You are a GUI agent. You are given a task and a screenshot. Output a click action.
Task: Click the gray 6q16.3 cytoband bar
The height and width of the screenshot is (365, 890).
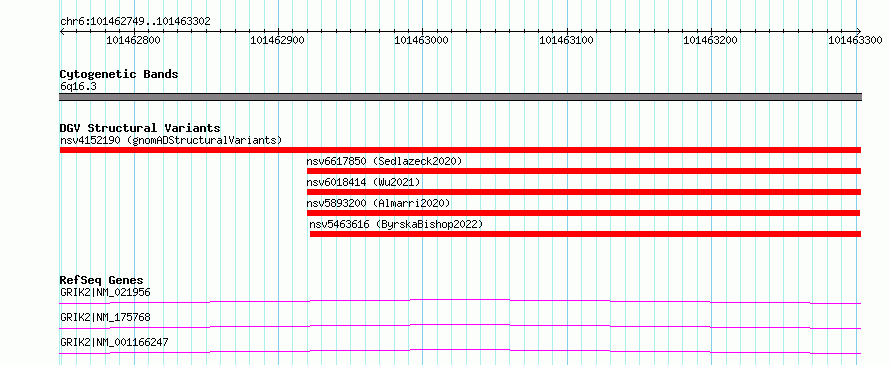tap(460, 97)
